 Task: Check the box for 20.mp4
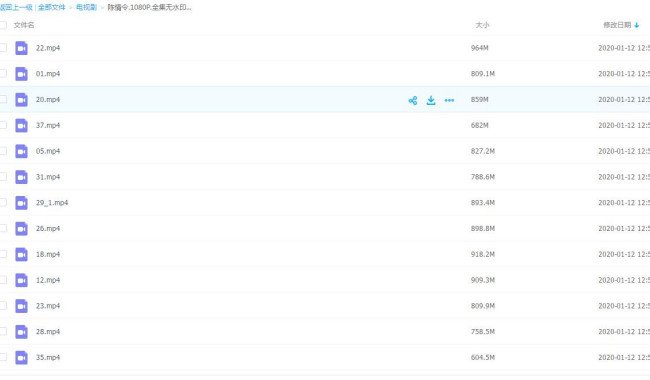pyautogui.click(x=3, y=99)
